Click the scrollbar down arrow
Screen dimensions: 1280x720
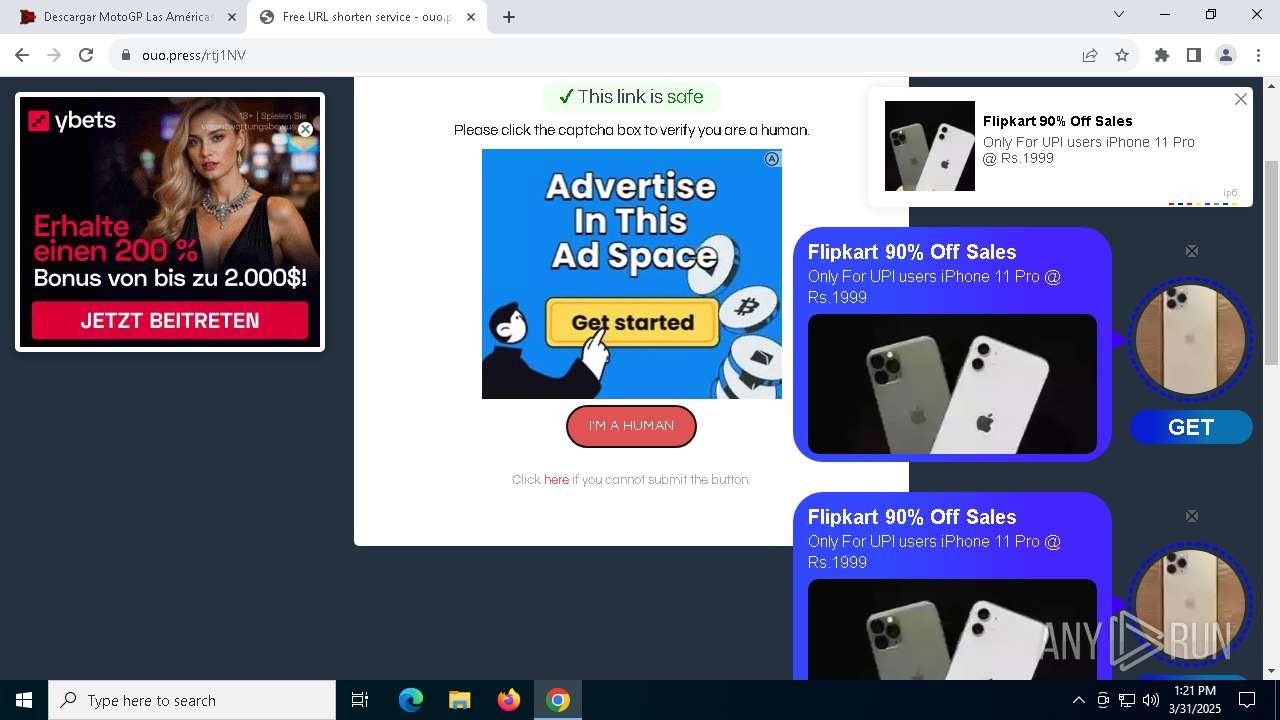click(1272, 671)
